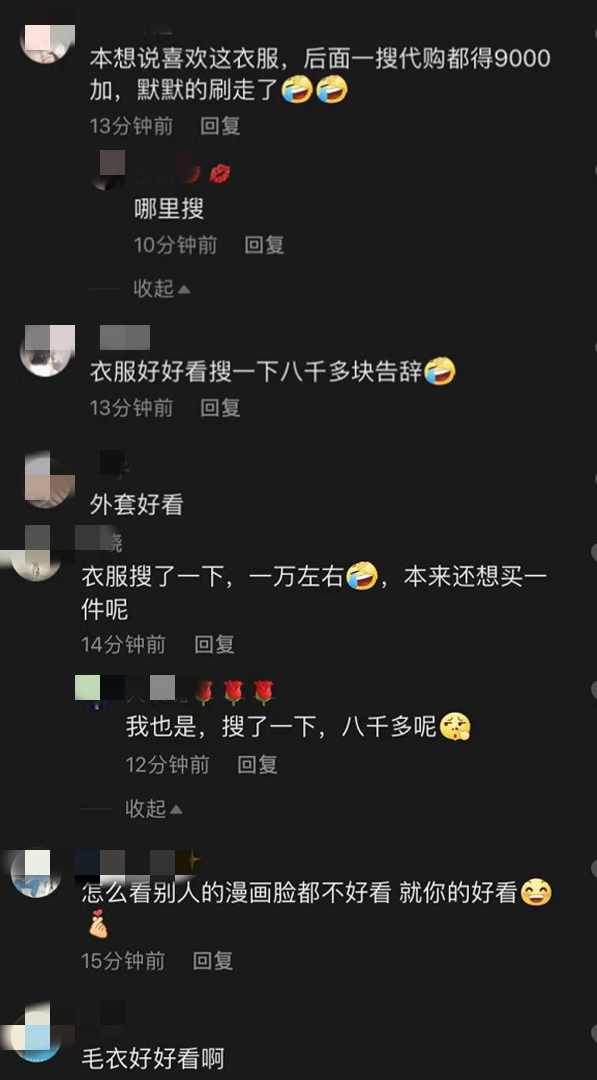Collapse replies under the 八千多呢 reply
This screenshot has height=1080, width=597.
154,808
